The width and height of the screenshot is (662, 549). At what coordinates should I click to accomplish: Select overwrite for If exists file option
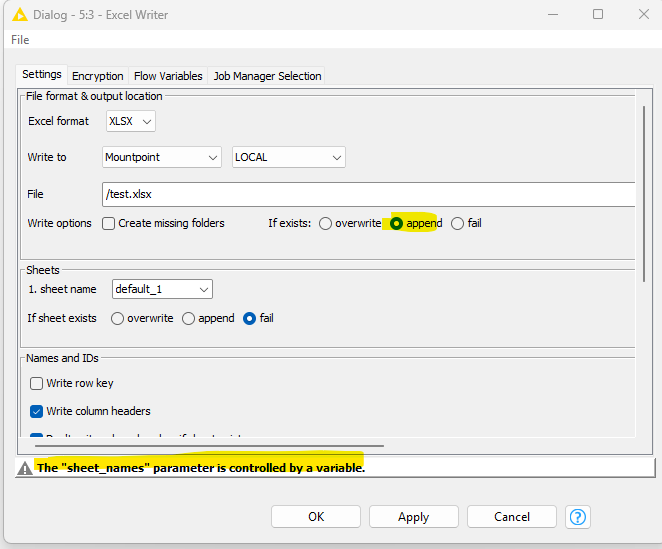tap(326, 223)
